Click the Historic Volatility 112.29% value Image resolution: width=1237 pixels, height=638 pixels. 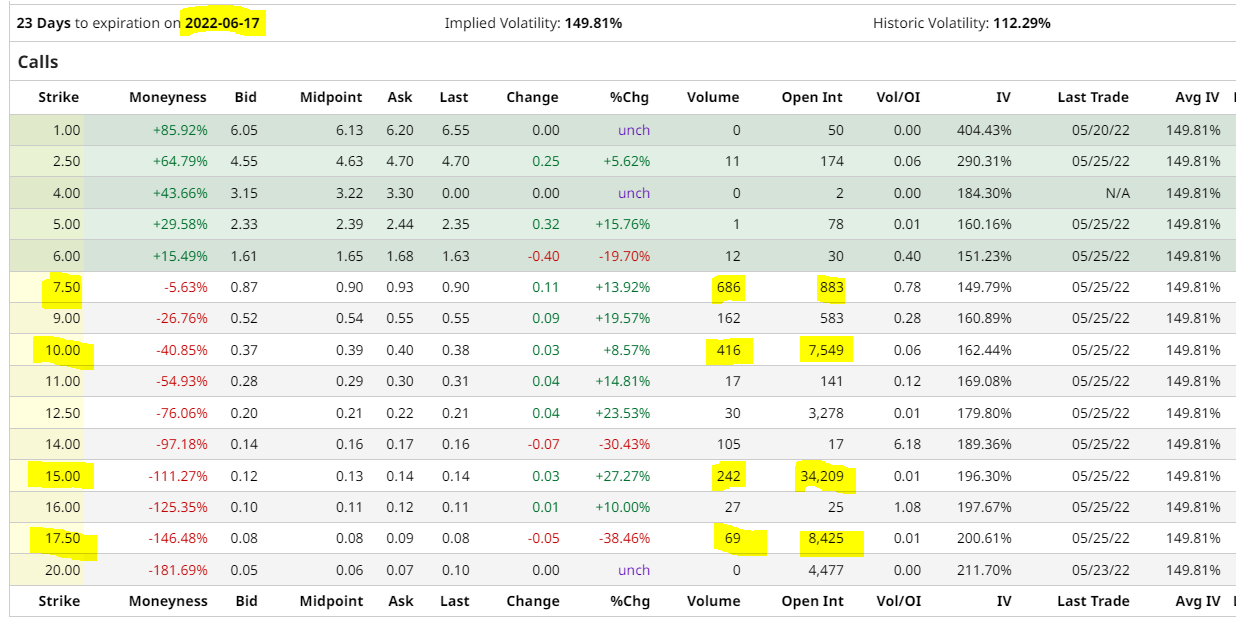[x=1021, y=22]
